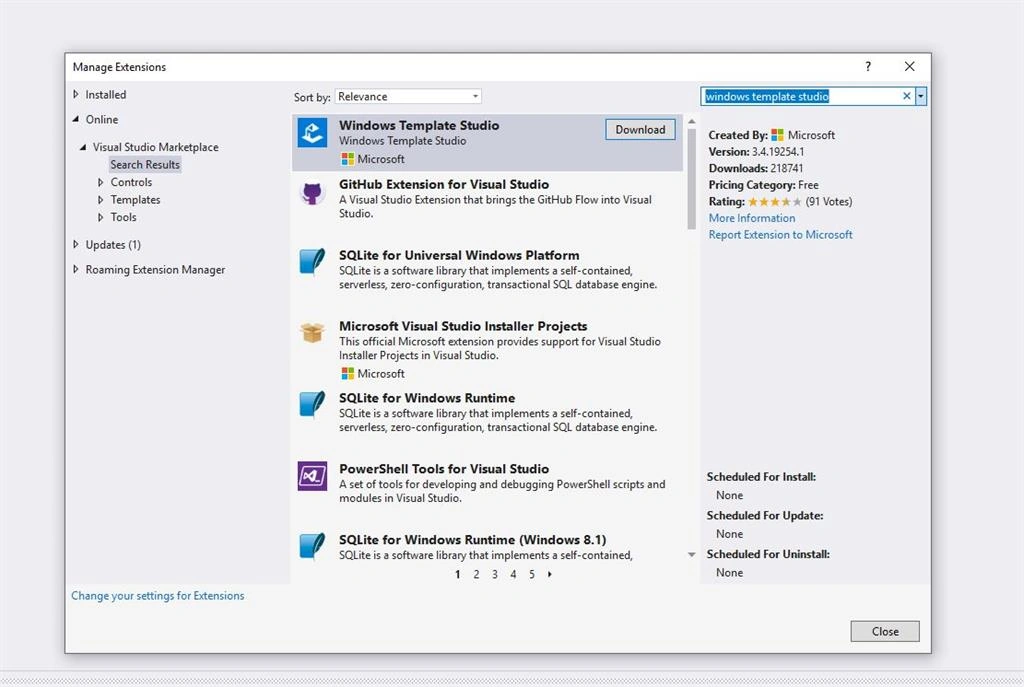Screen dimensions: 1024x687
Task: Go to results page 2
Action: click(476, 575)
